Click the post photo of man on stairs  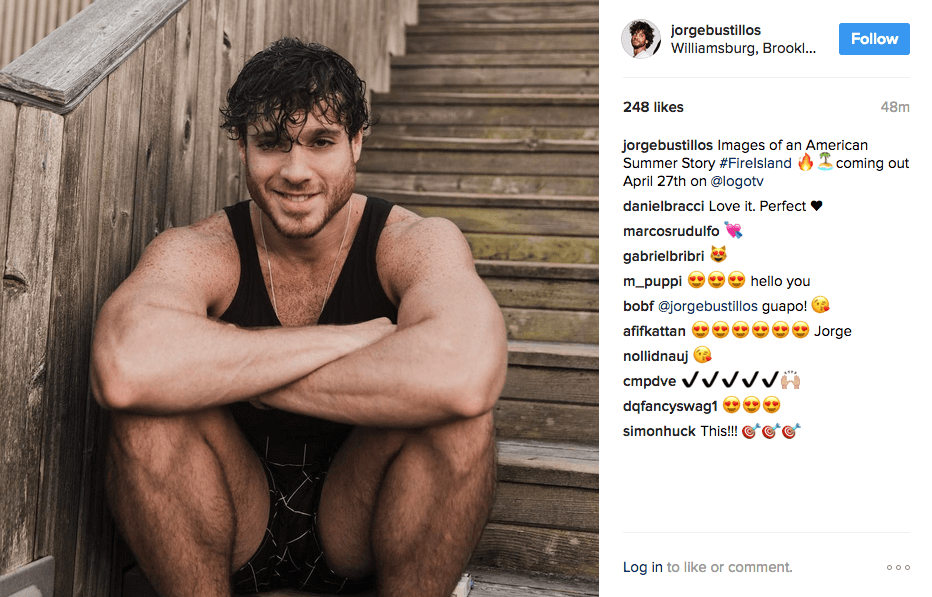tap(299, 298)
